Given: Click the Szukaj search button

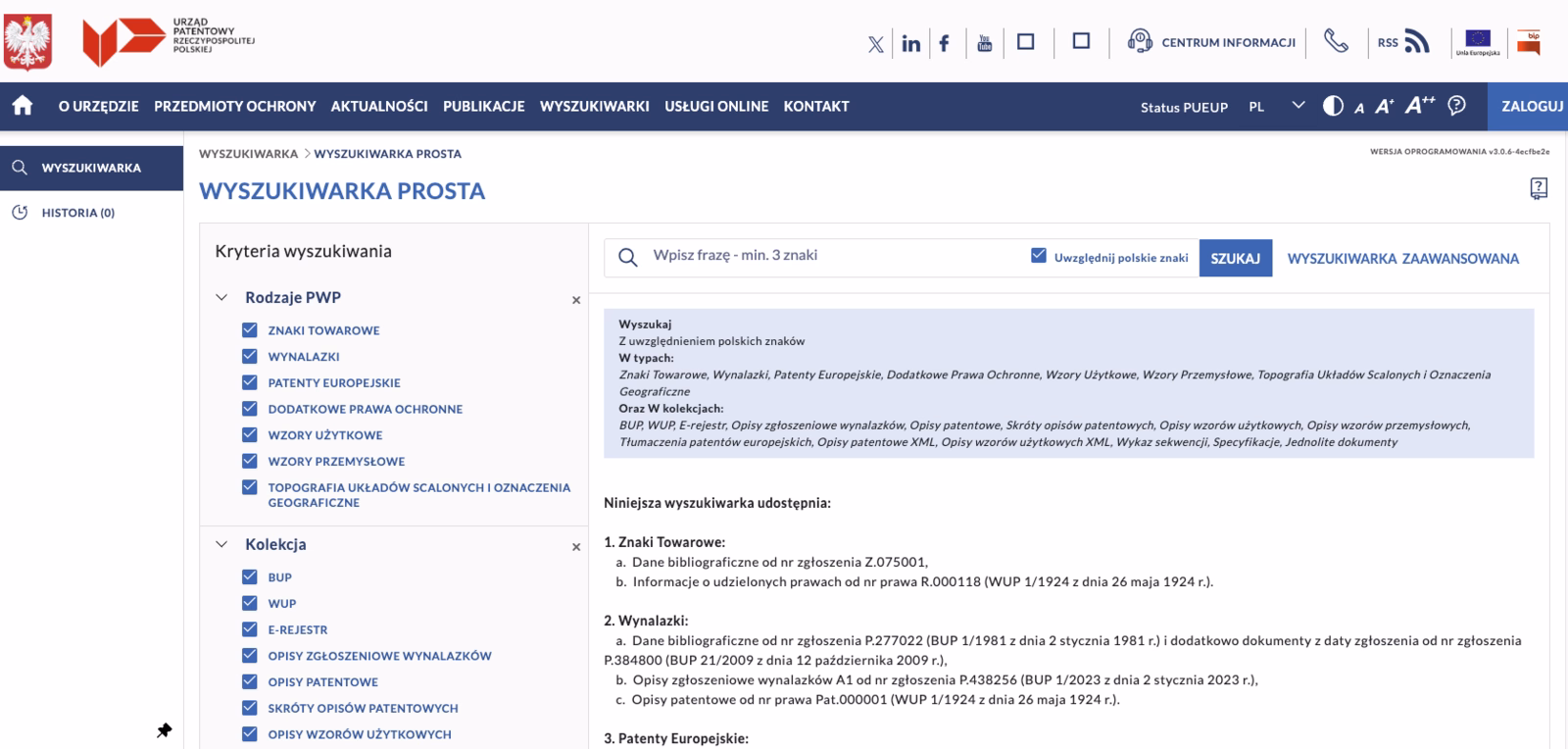Looking at the screenshot, I should (1236, 258).
